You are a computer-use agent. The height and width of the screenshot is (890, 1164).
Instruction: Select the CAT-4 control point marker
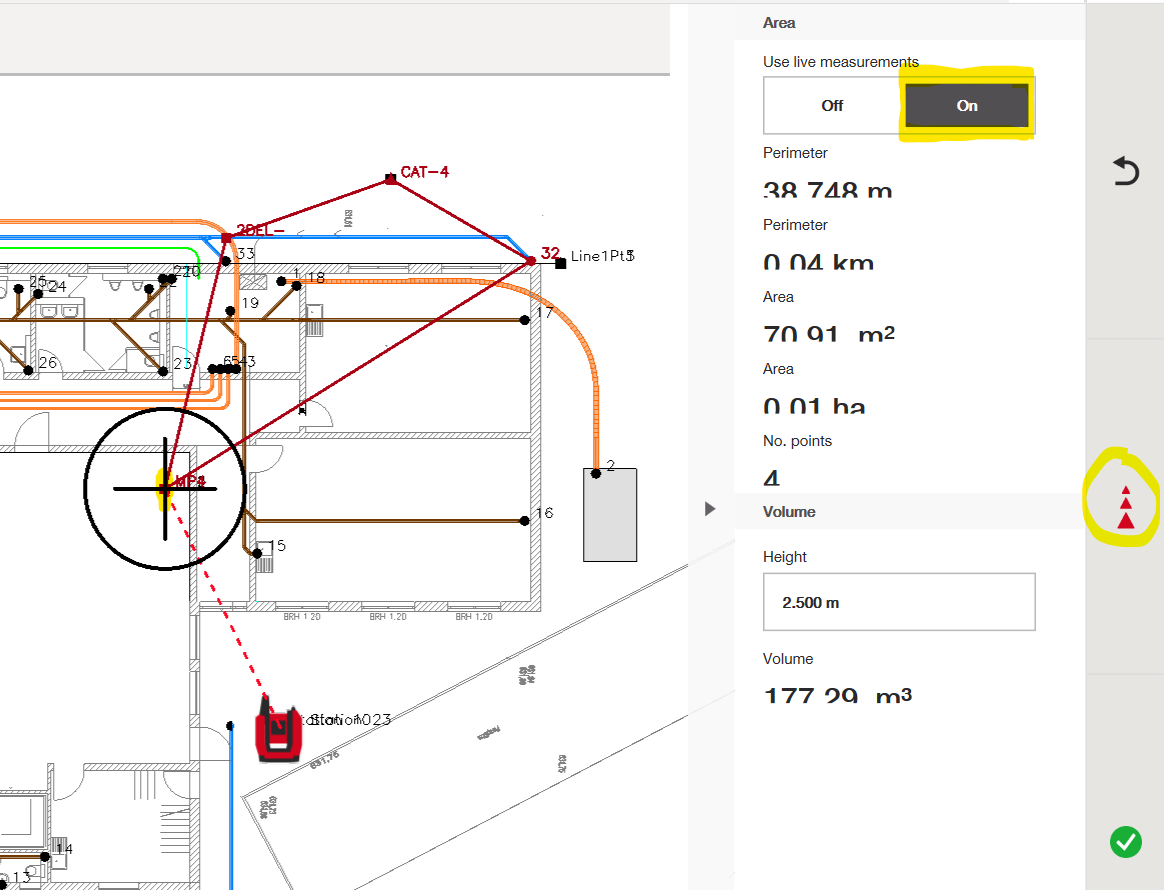391,180
